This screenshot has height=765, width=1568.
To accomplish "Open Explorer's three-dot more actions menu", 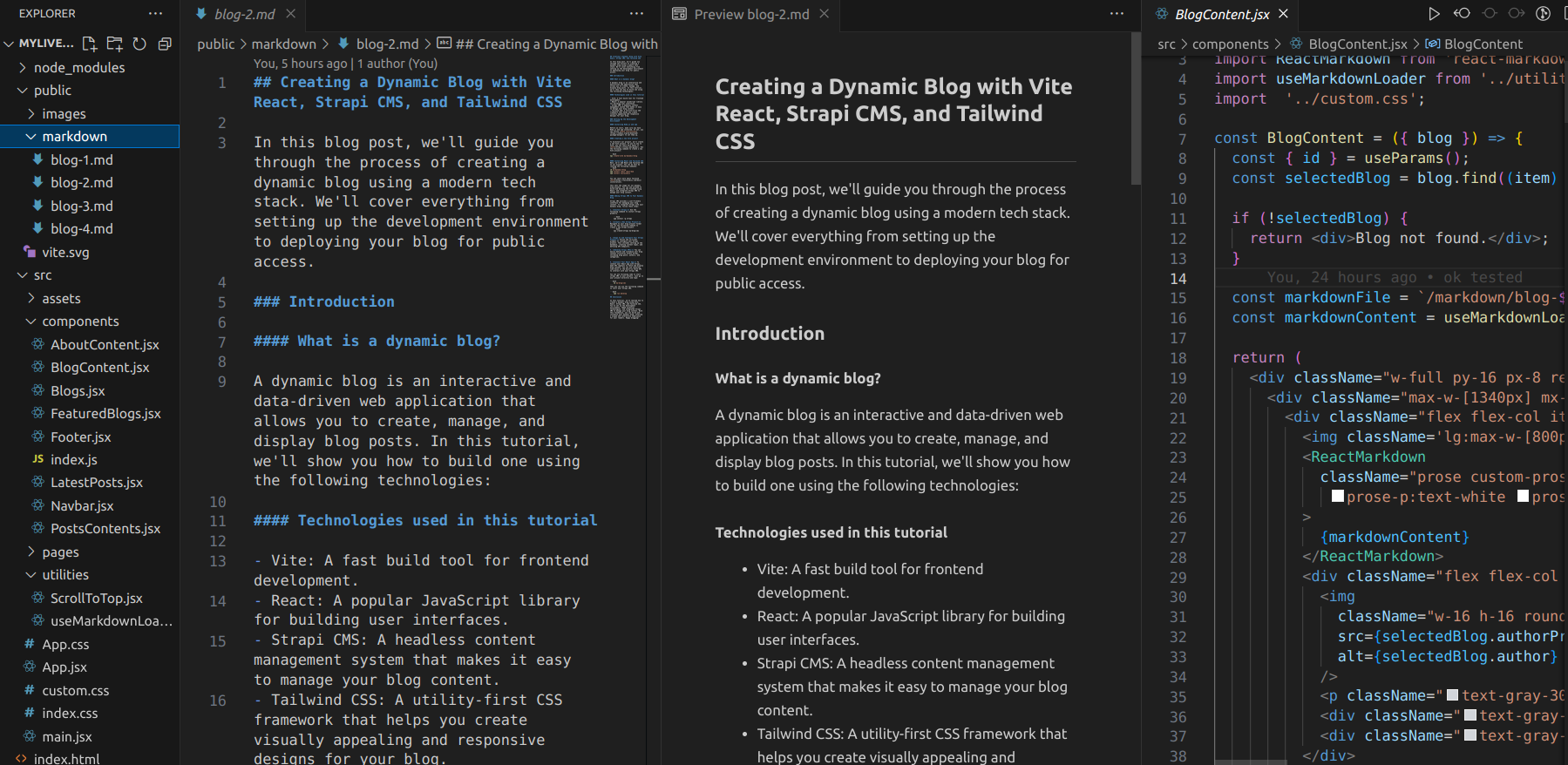I will 155,14.
